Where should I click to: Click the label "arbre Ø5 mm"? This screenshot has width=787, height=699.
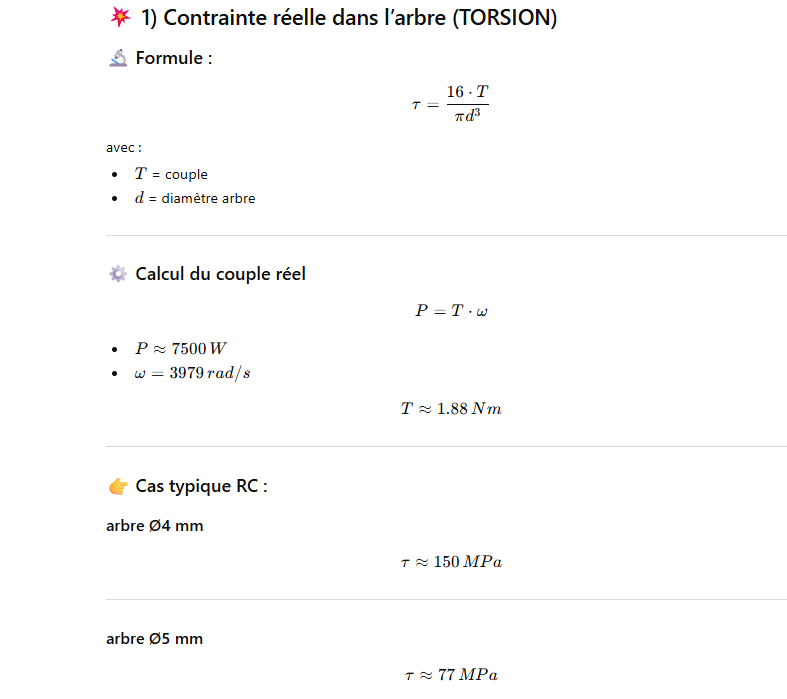click(155, 638)
